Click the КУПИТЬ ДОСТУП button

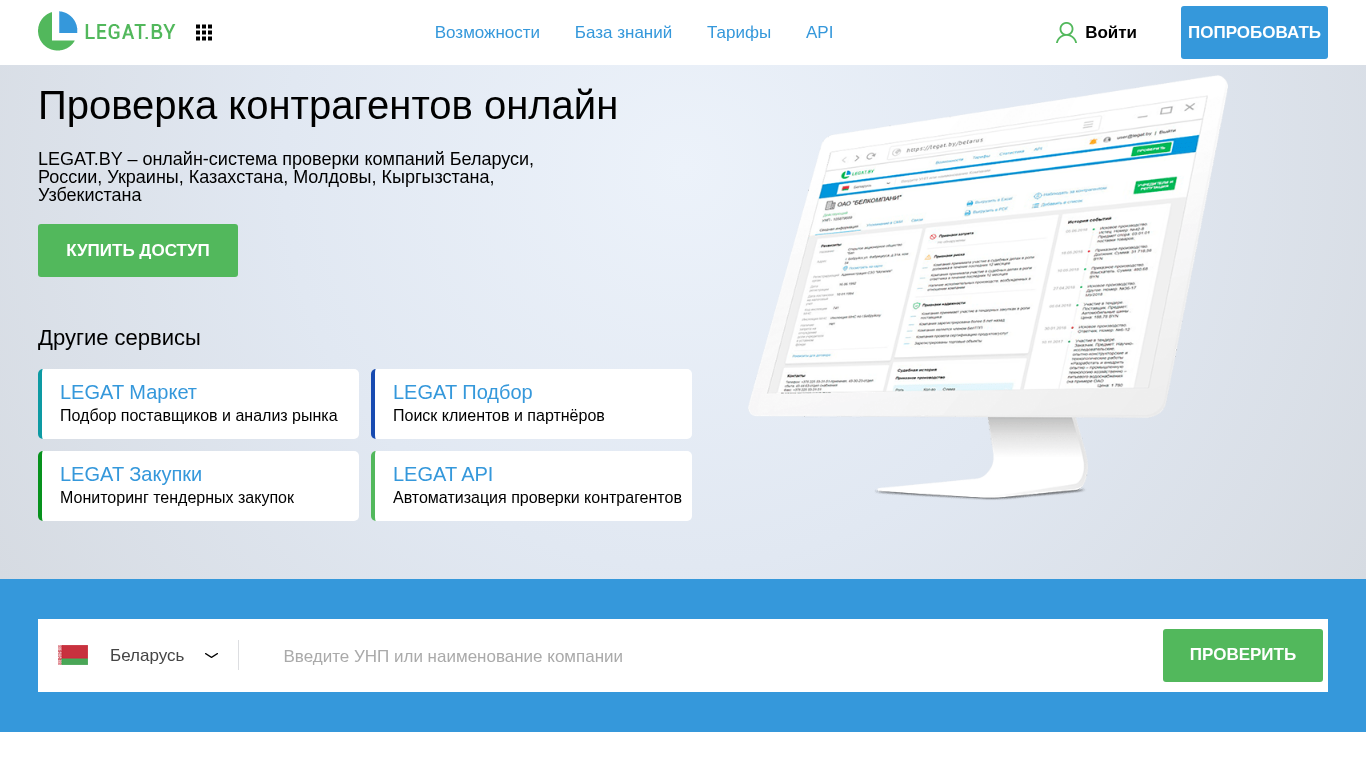tap(138, 250)
